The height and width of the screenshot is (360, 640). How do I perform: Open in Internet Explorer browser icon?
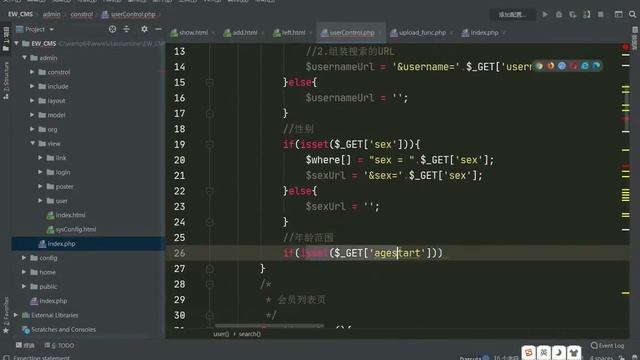584,66
